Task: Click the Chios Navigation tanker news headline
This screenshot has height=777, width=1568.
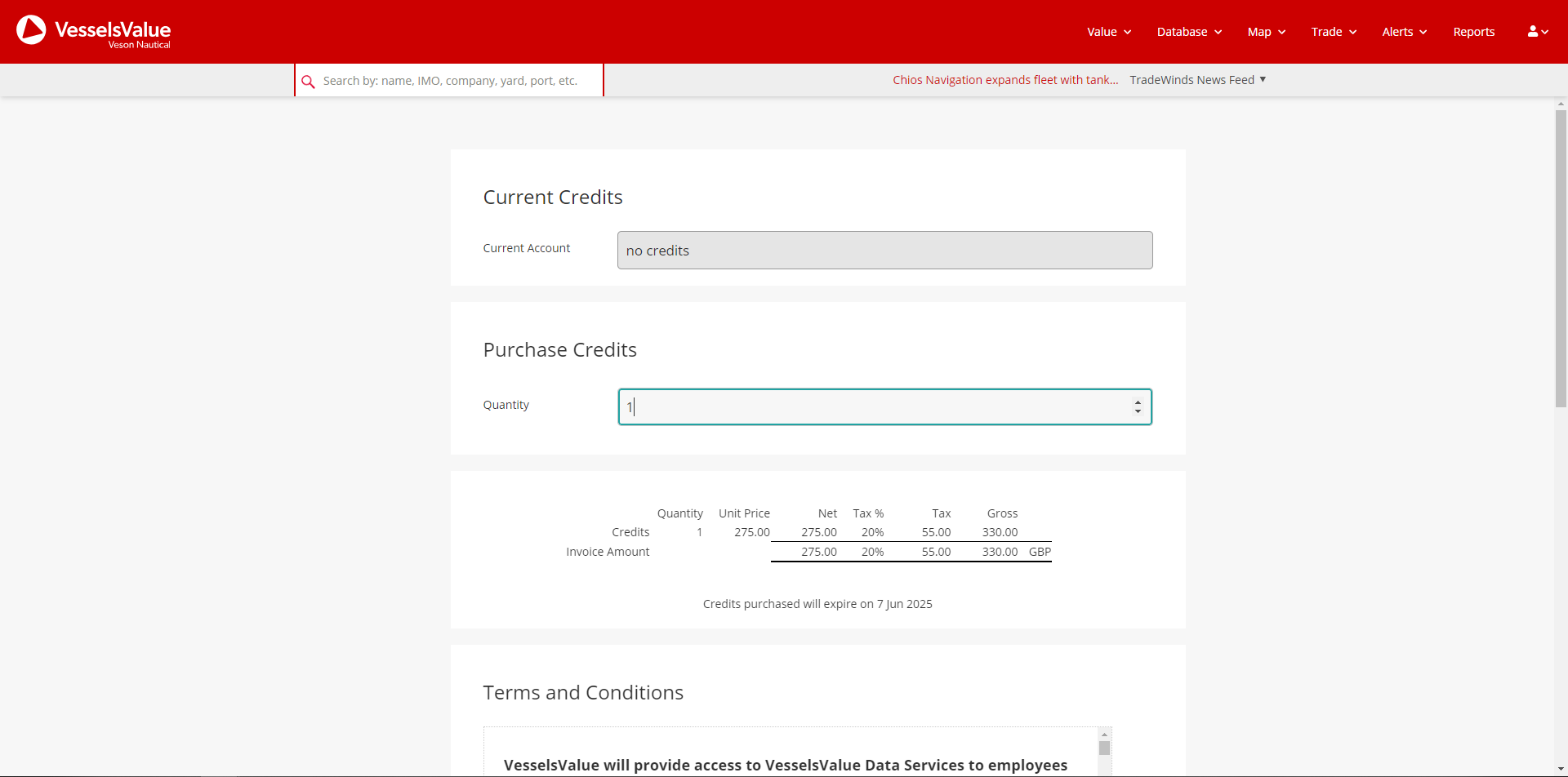Action: [x=1005, y=80]
